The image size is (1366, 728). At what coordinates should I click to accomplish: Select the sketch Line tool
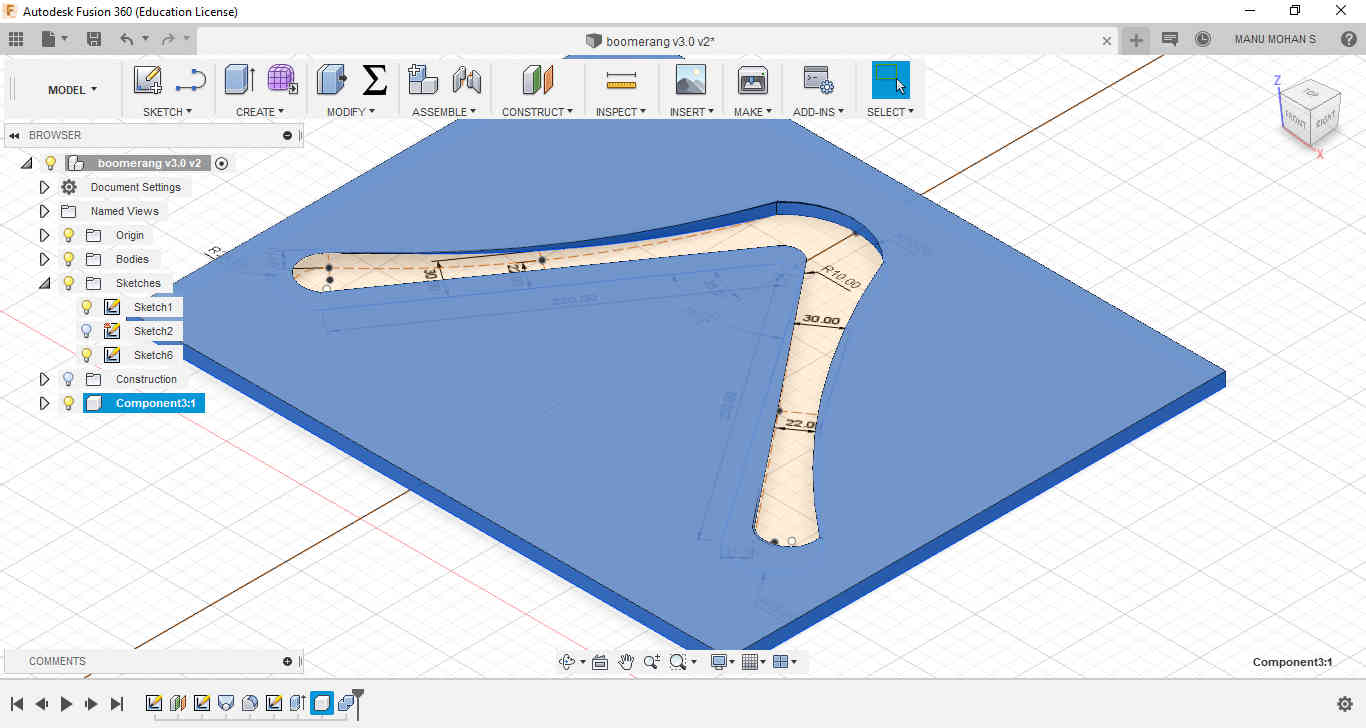[190, 80]
